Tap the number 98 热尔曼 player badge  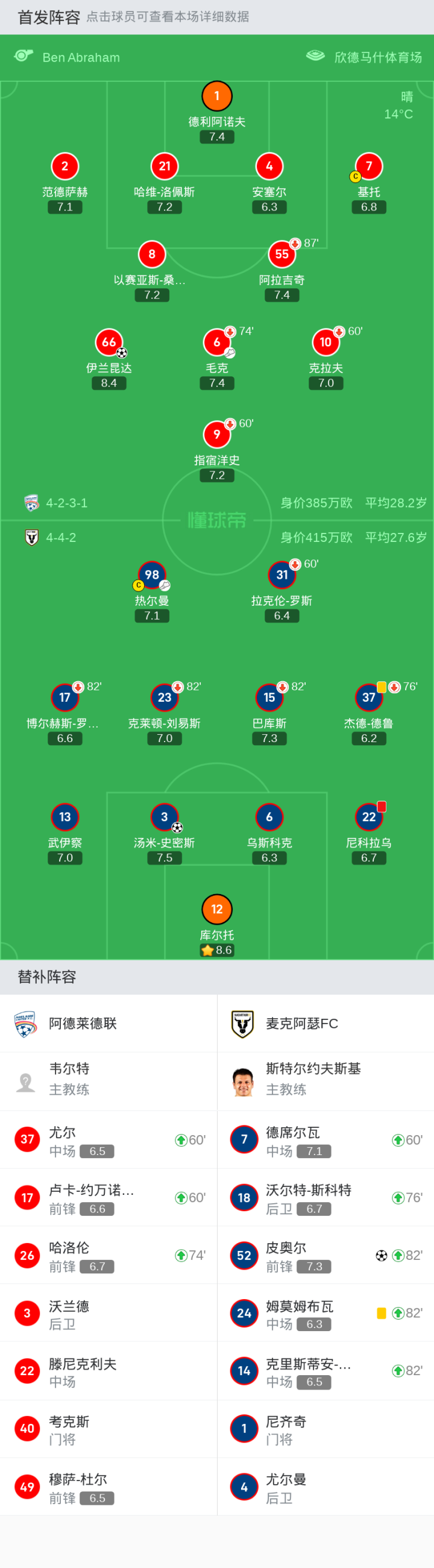(151, 575)
